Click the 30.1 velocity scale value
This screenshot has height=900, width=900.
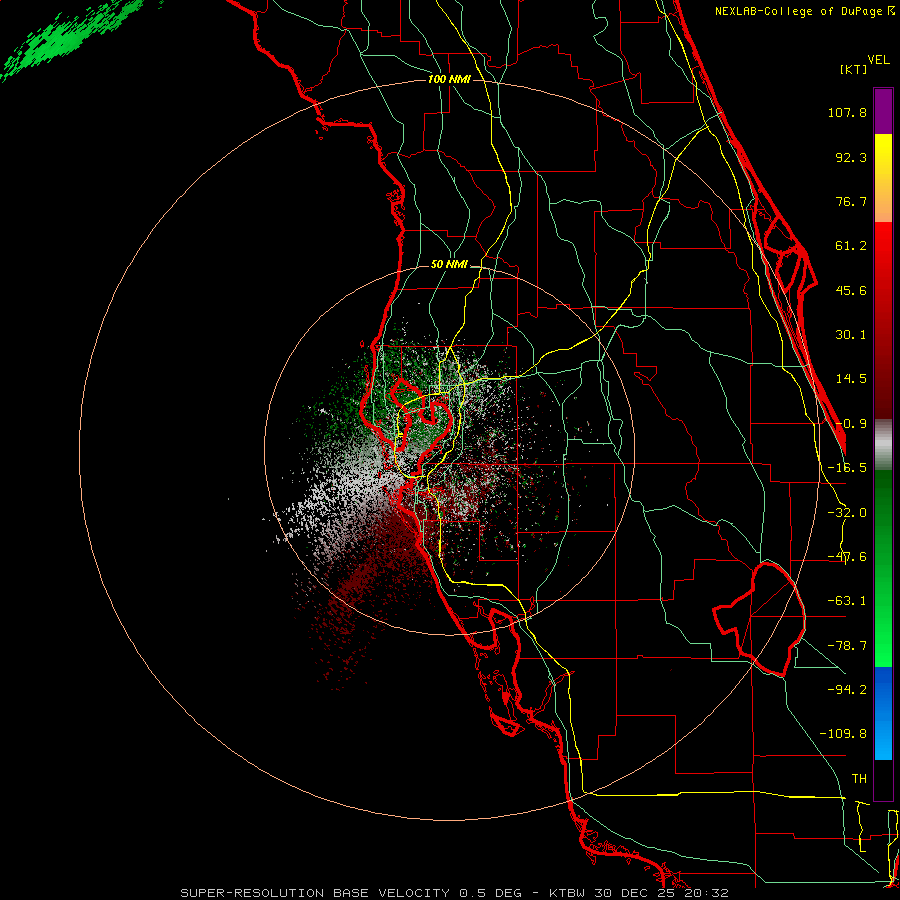coord(851,335)
